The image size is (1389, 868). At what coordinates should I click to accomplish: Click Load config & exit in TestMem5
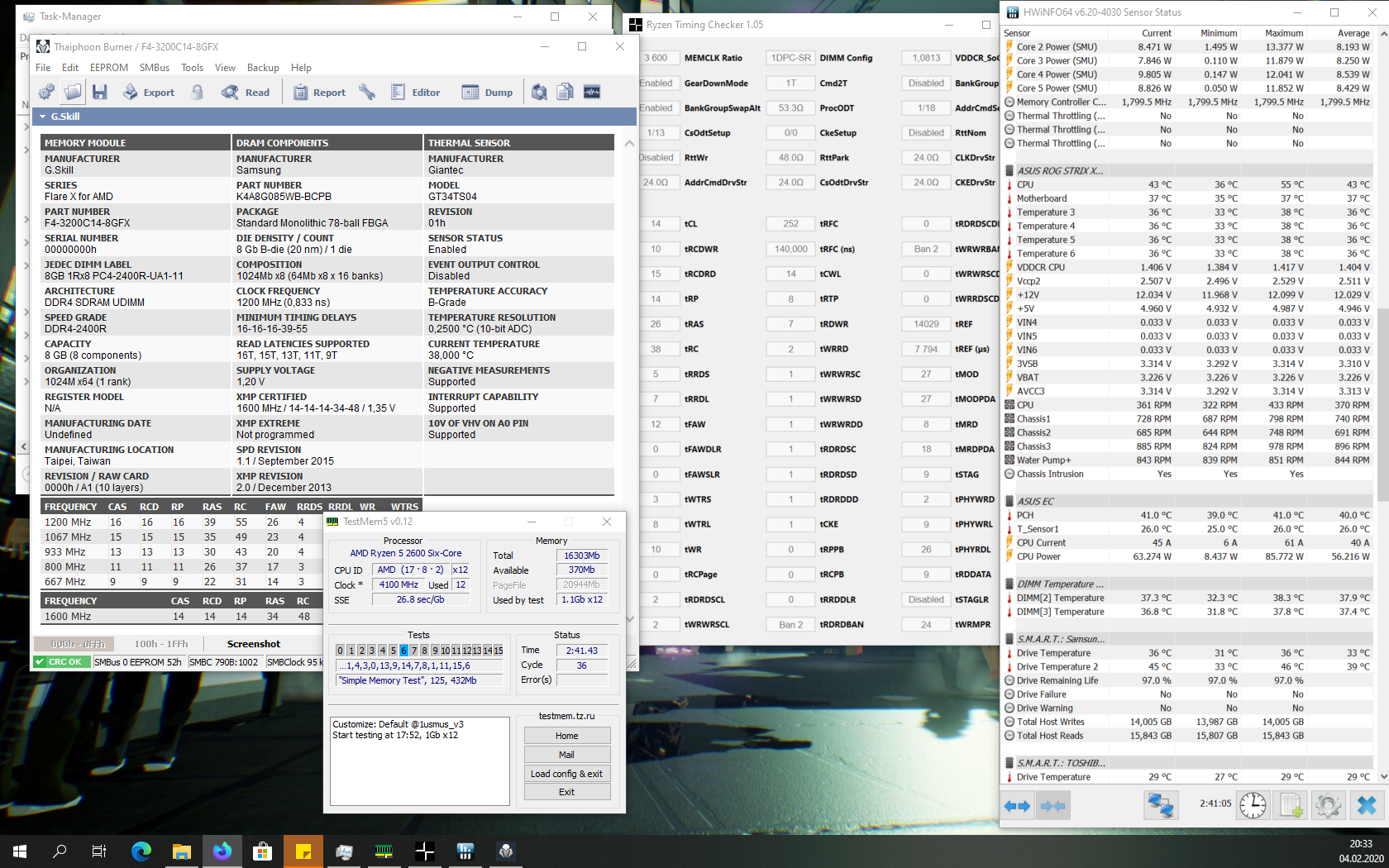567,774
